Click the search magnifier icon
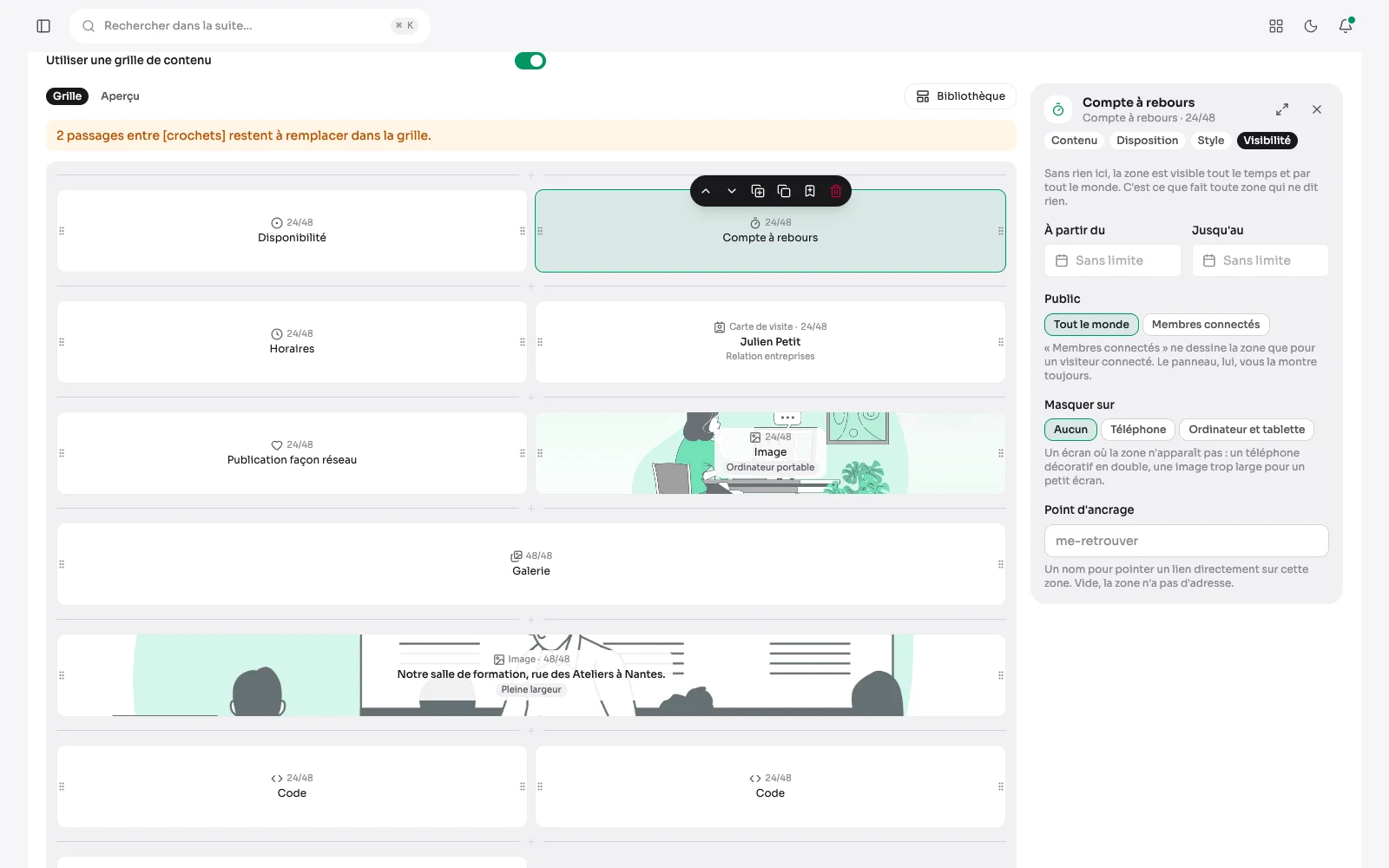 coord(89,26)
